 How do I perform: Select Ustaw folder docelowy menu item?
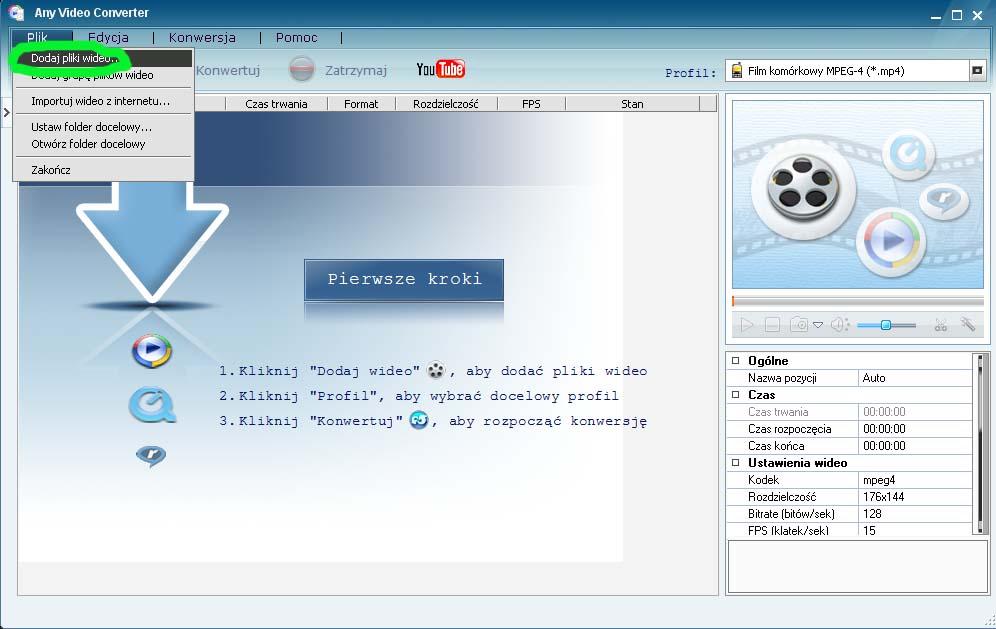103,127
